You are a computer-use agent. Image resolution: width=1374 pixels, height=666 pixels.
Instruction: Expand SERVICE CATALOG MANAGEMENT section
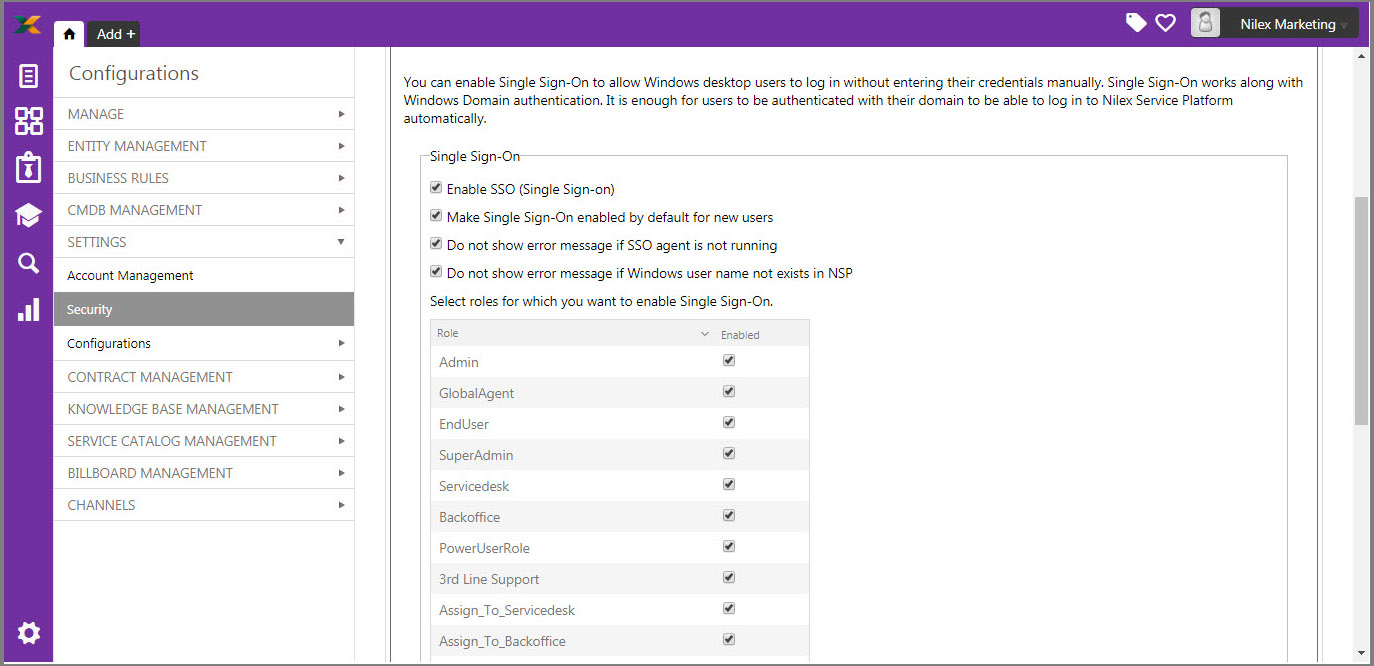pos(204,441)
